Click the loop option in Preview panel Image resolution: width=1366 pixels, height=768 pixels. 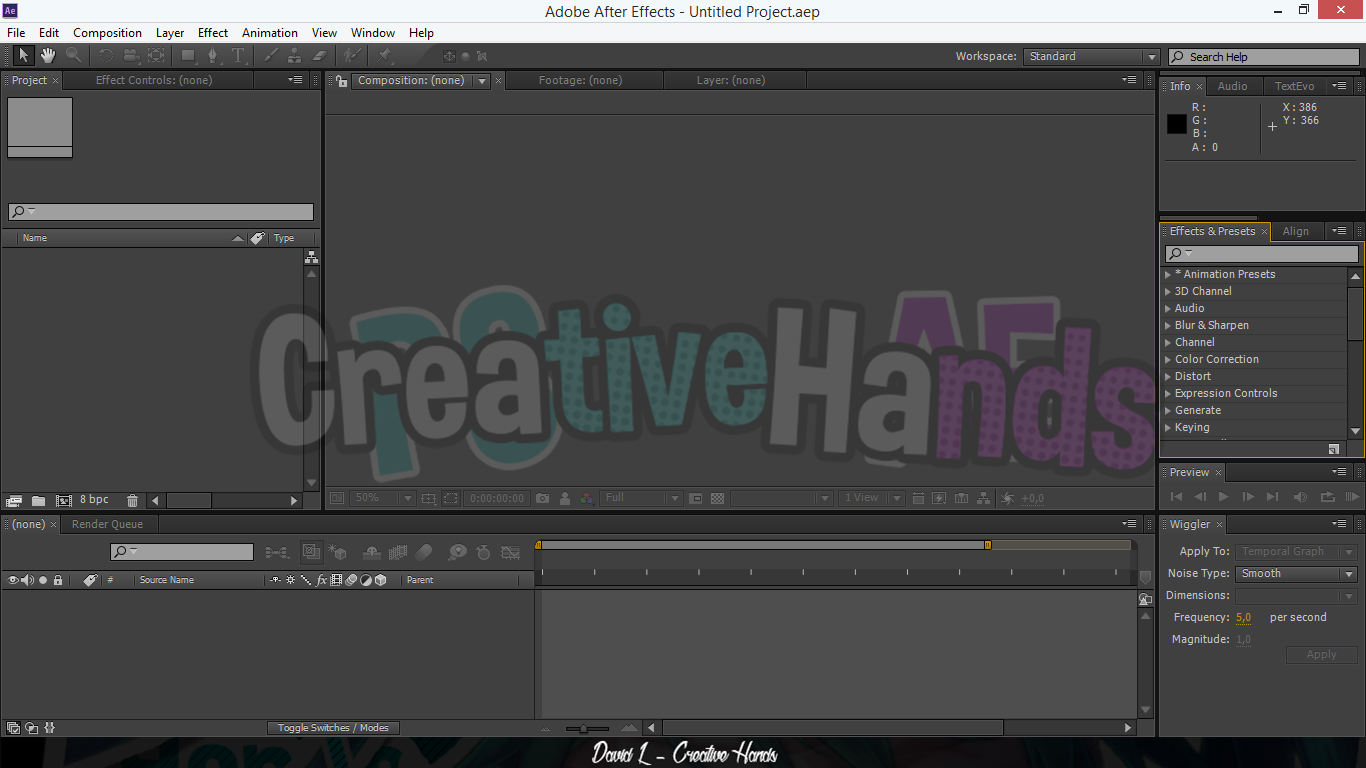pyautogui.click(x=1328, y=497)
